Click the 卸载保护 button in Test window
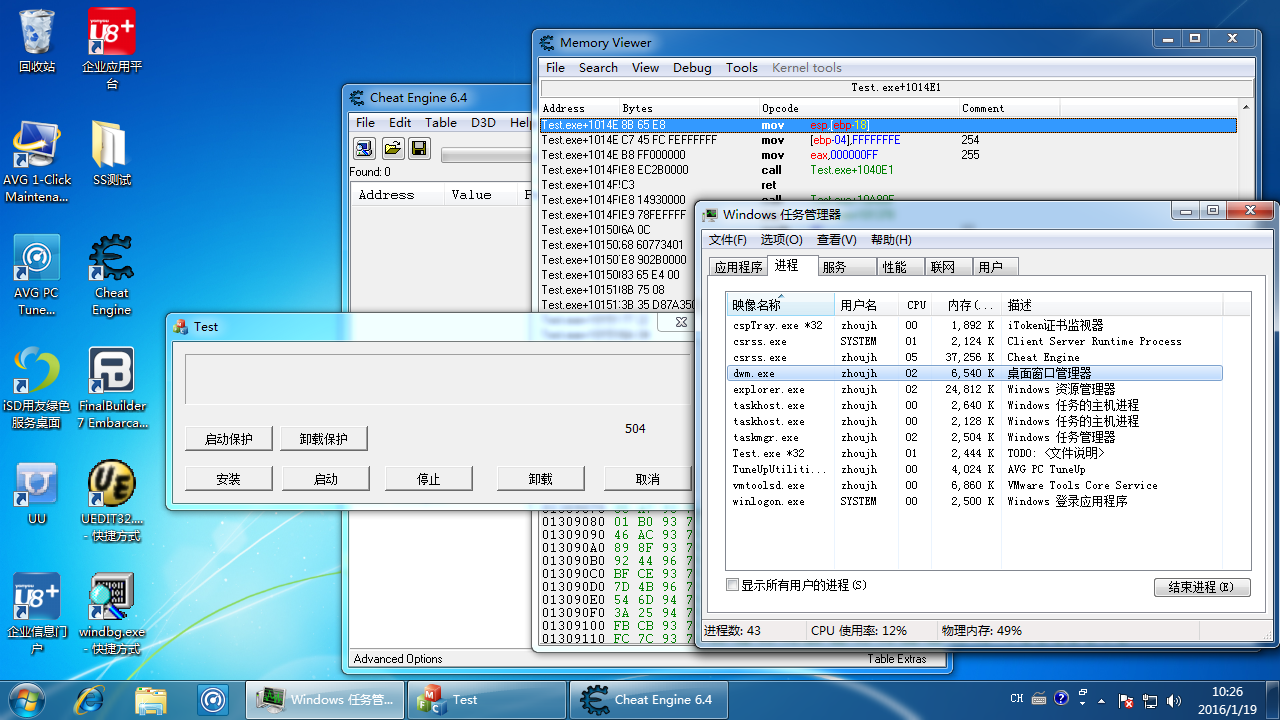1280x720 pixels. pyautogui.click(x=325, y=439)
